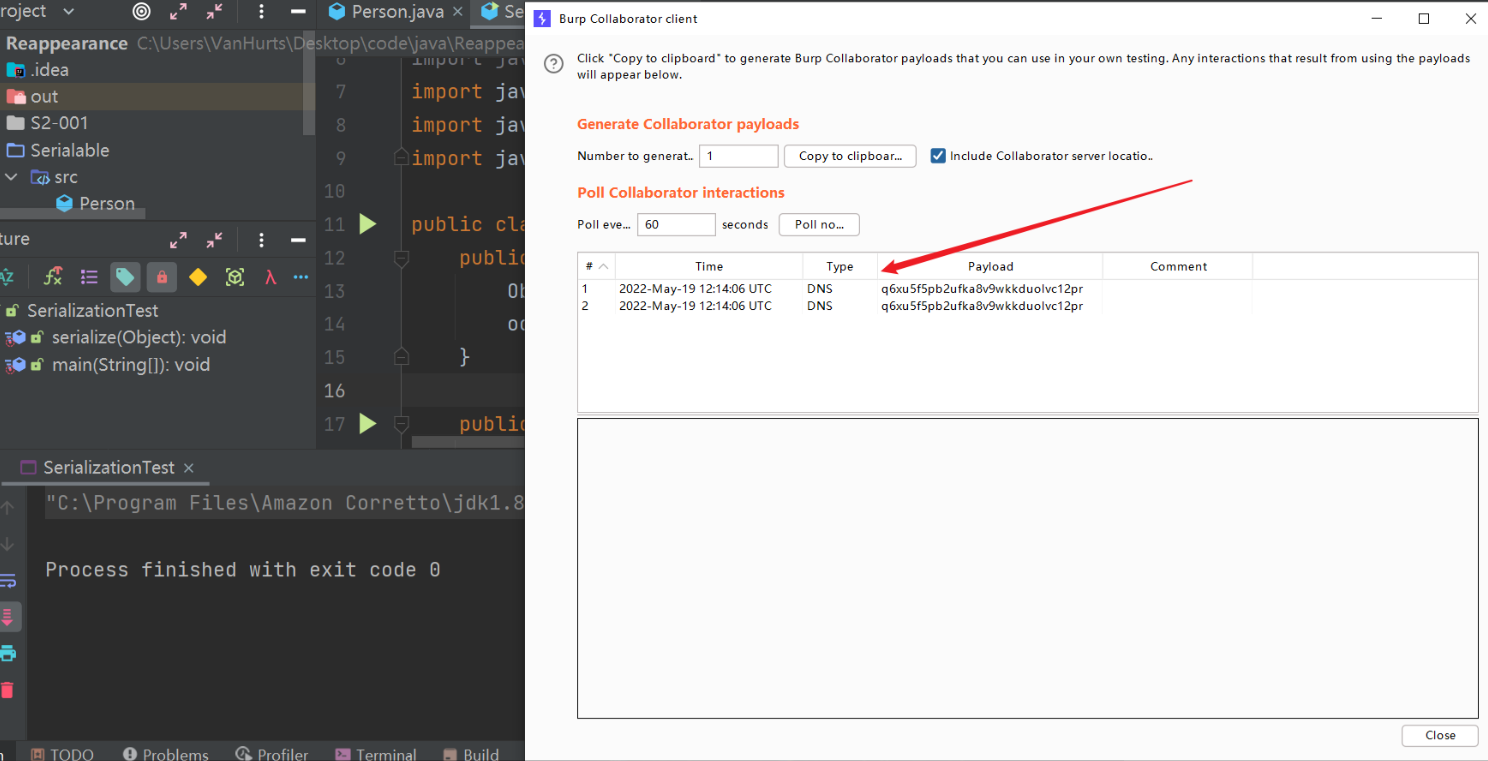Sort interactions by # column header

[596, 266]
